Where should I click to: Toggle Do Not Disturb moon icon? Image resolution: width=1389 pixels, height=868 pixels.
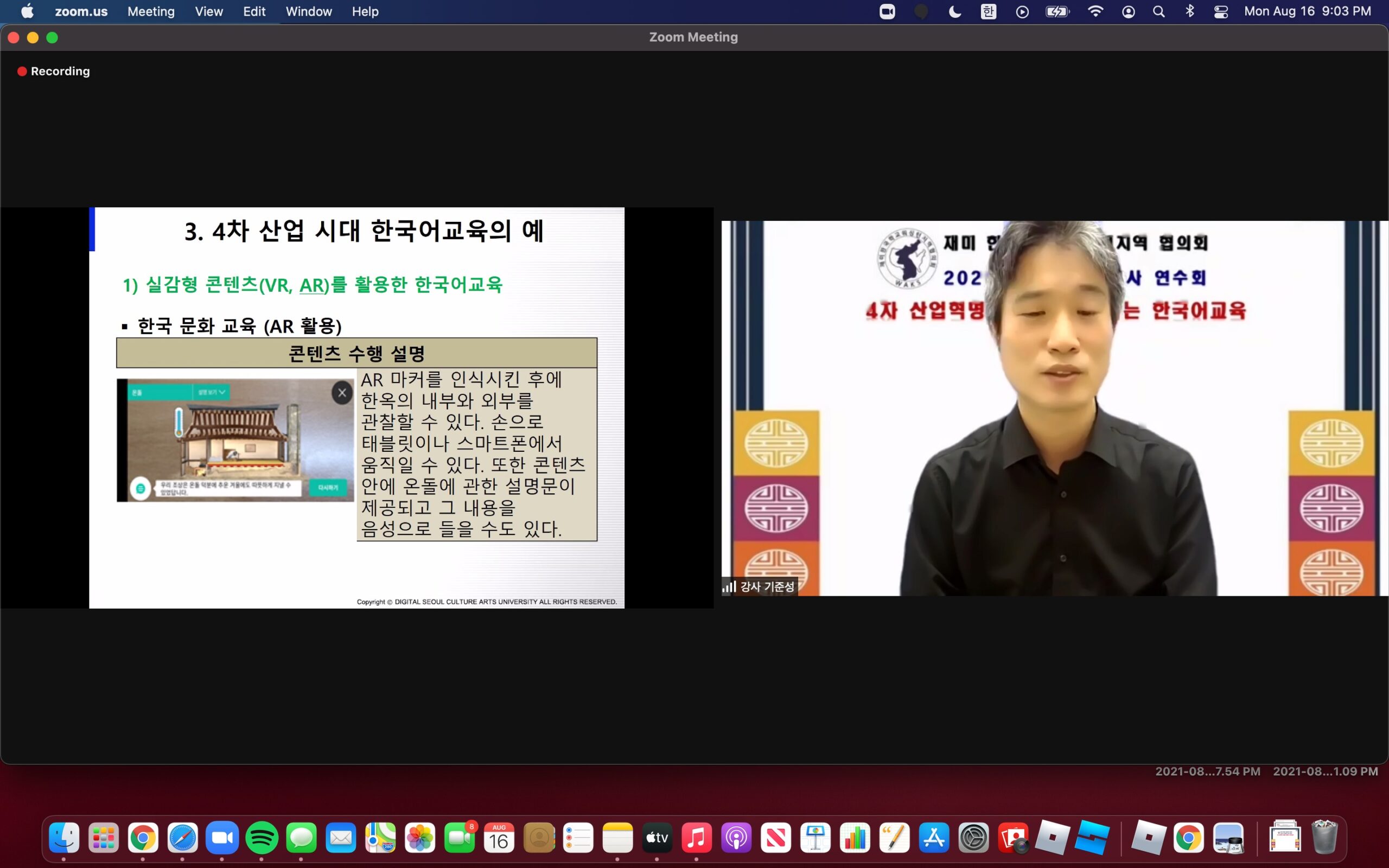point(954,11)
